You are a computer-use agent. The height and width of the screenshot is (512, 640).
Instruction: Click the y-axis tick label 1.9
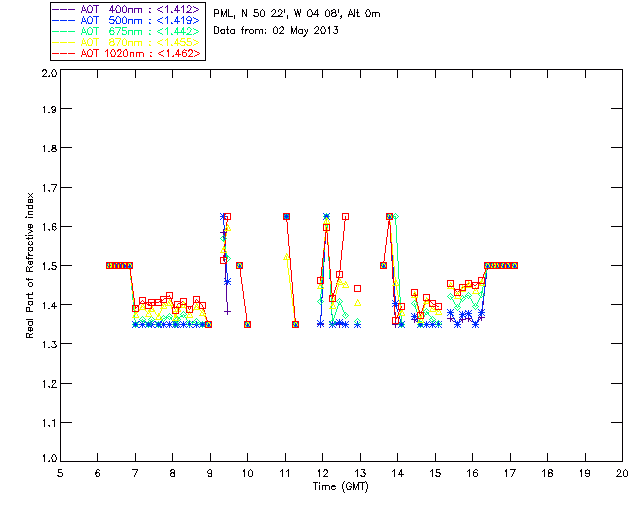(49, 109)
